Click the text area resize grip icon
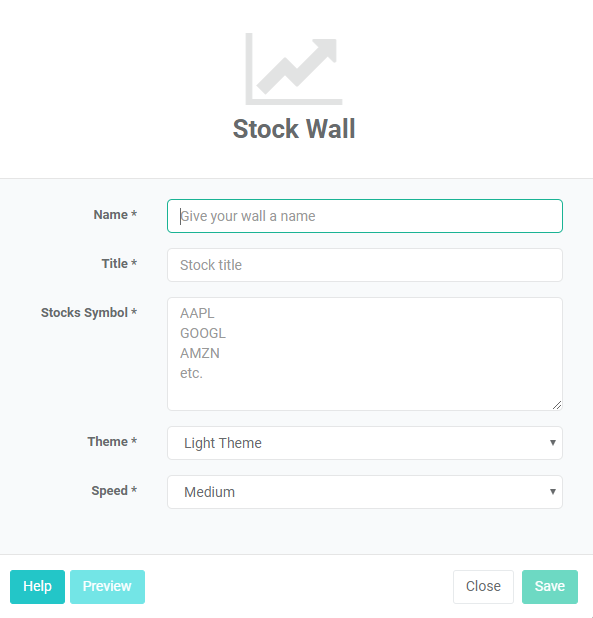The height and width of the screenshot is (618, 593). point(557,405)
